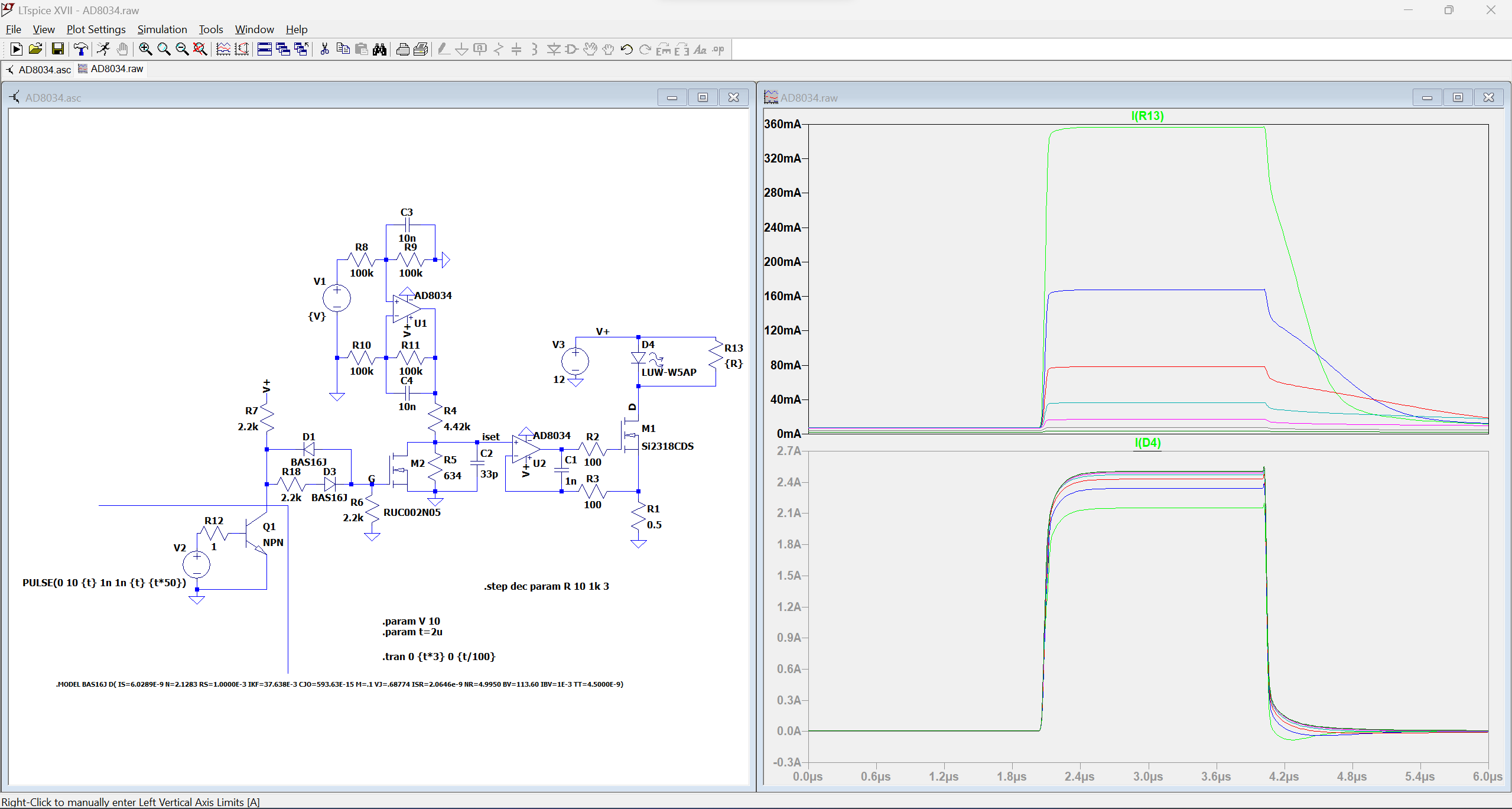Click the Pick Visible Traces icon
Screen dimensions: 1512x809
tap(223, 50)
